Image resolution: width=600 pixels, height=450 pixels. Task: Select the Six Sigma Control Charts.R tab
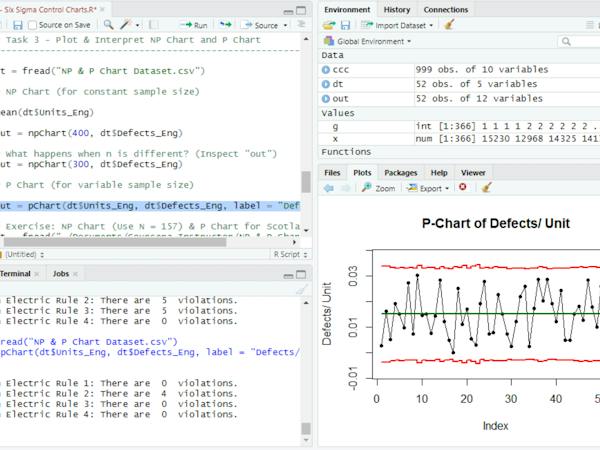pos(50,10)
